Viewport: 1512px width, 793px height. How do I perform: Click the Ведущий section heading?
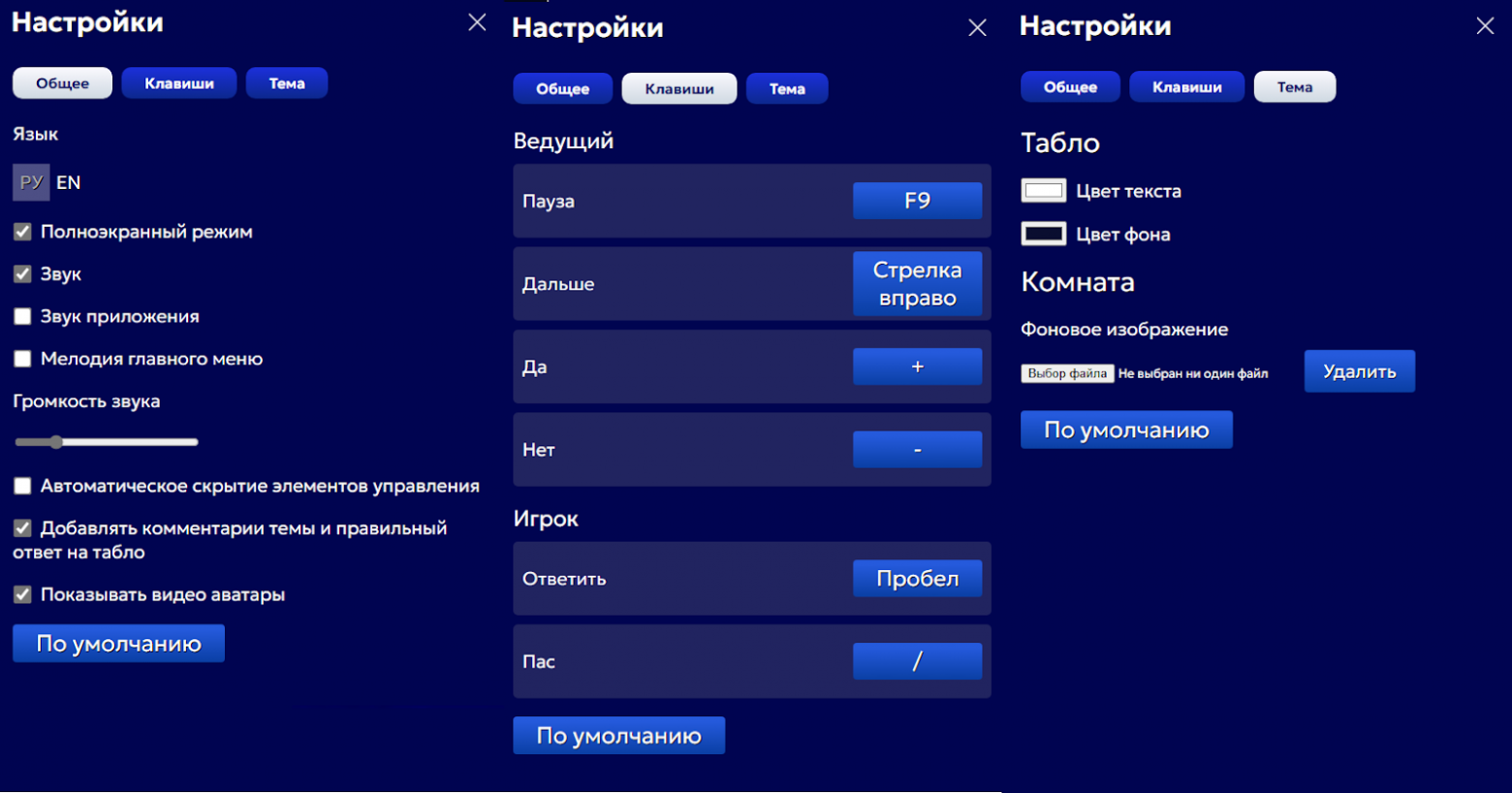[x=563, y=141]
